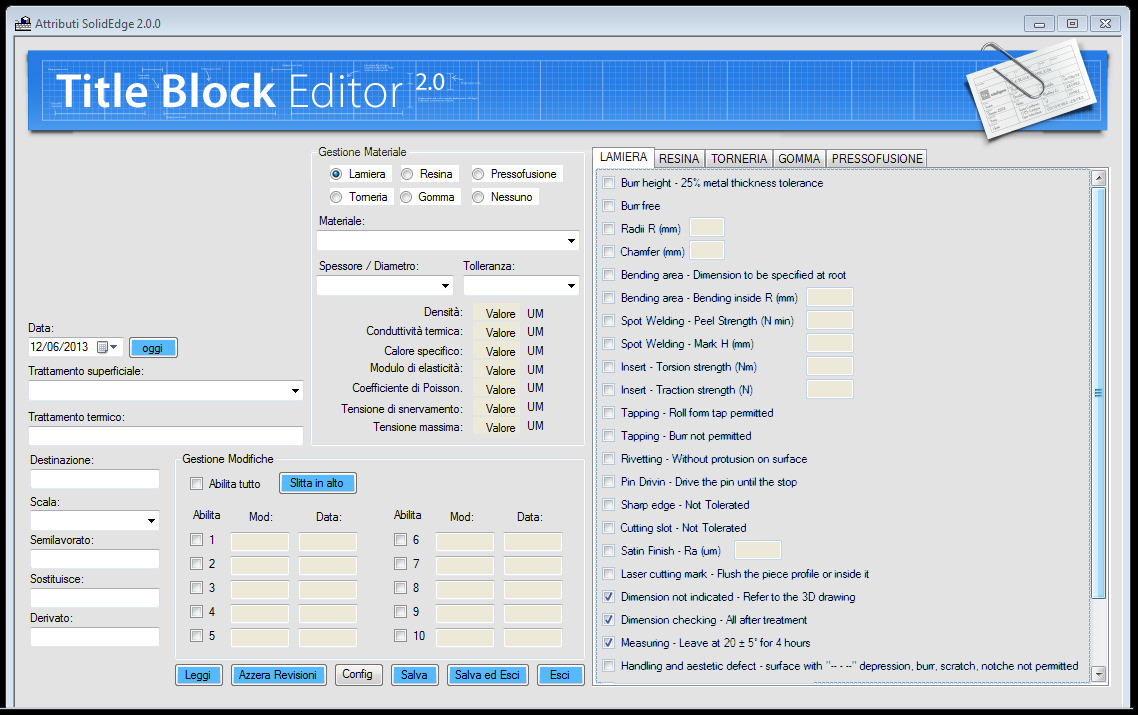The image size is (1138, 715).
Task: Click the Derivato input field
Action: [x=94, y=637]
